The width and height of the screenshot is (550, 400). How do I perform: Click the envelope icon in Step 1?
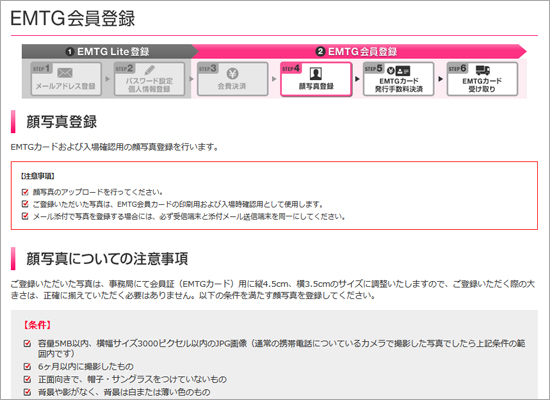point(65,73)
